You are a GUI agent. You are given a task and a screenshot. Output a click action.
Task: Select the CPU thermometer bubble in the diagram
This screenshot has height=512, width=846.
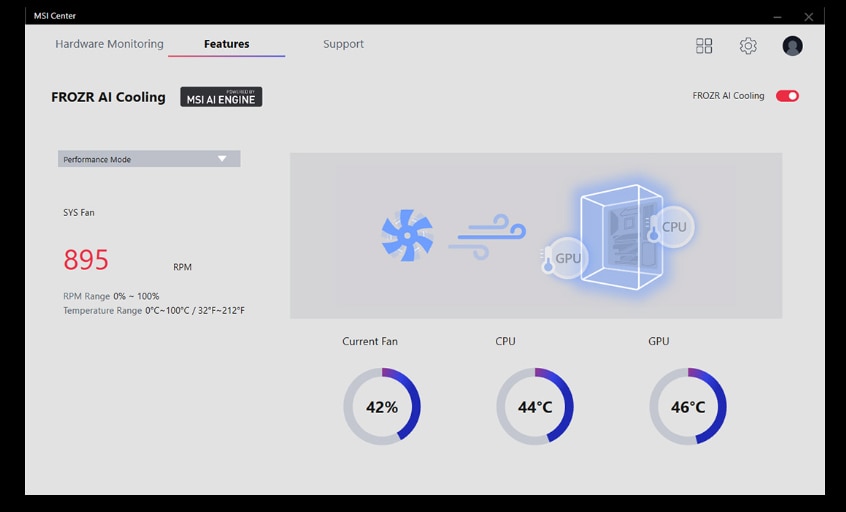click(671, 227)
